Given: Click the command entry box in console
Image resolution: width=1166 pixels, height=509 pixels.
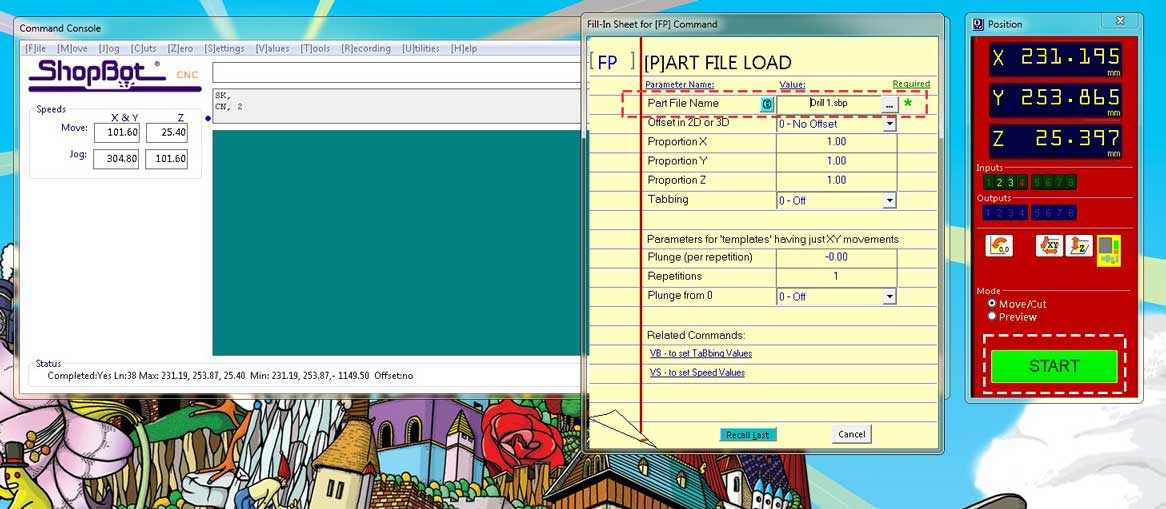Looking at the screenshot, I should pos(397,72).
